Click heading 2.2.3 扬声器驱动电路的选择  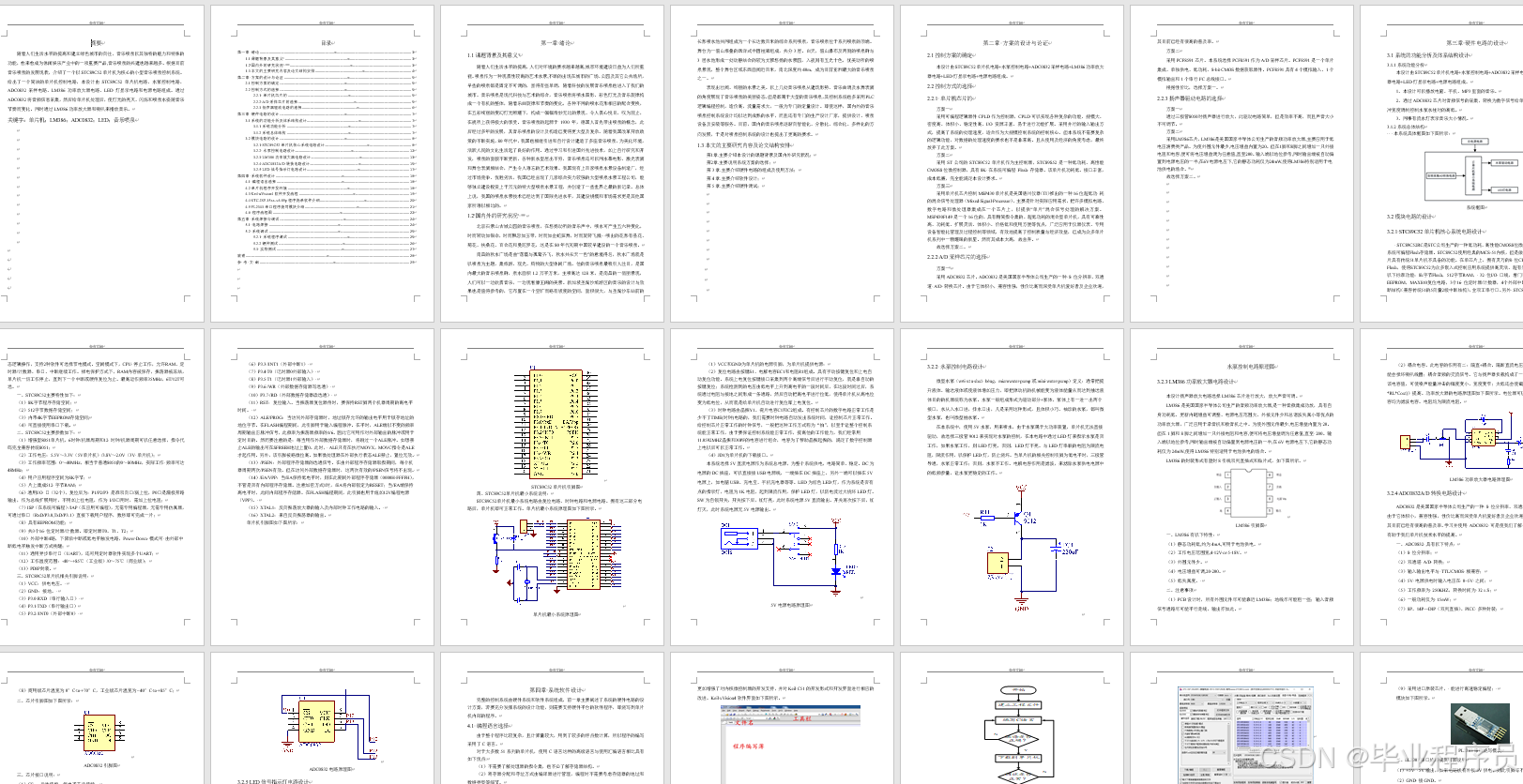click(x=1193, y=98)
